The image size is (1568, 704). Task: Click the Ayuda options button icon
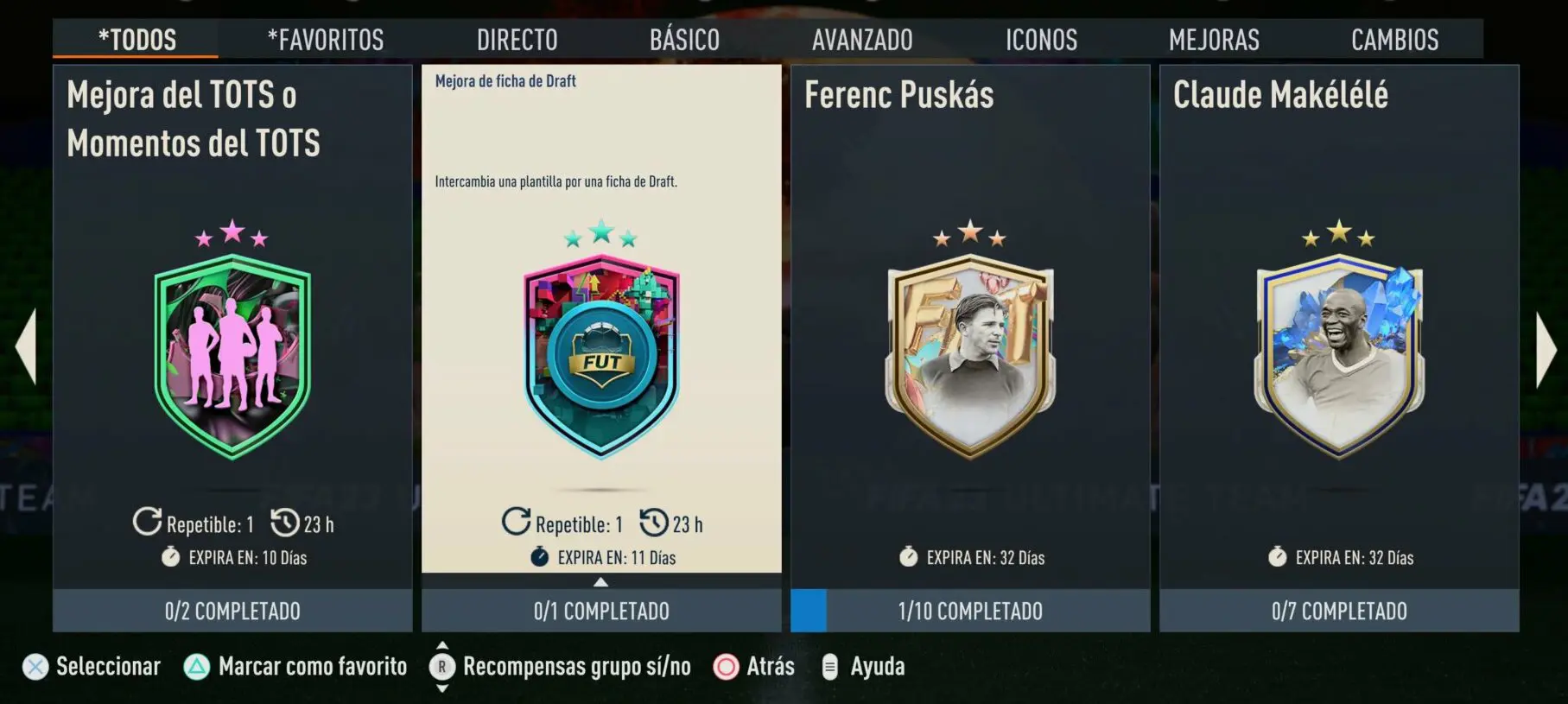pyautogui.click(x=829, y=667)
